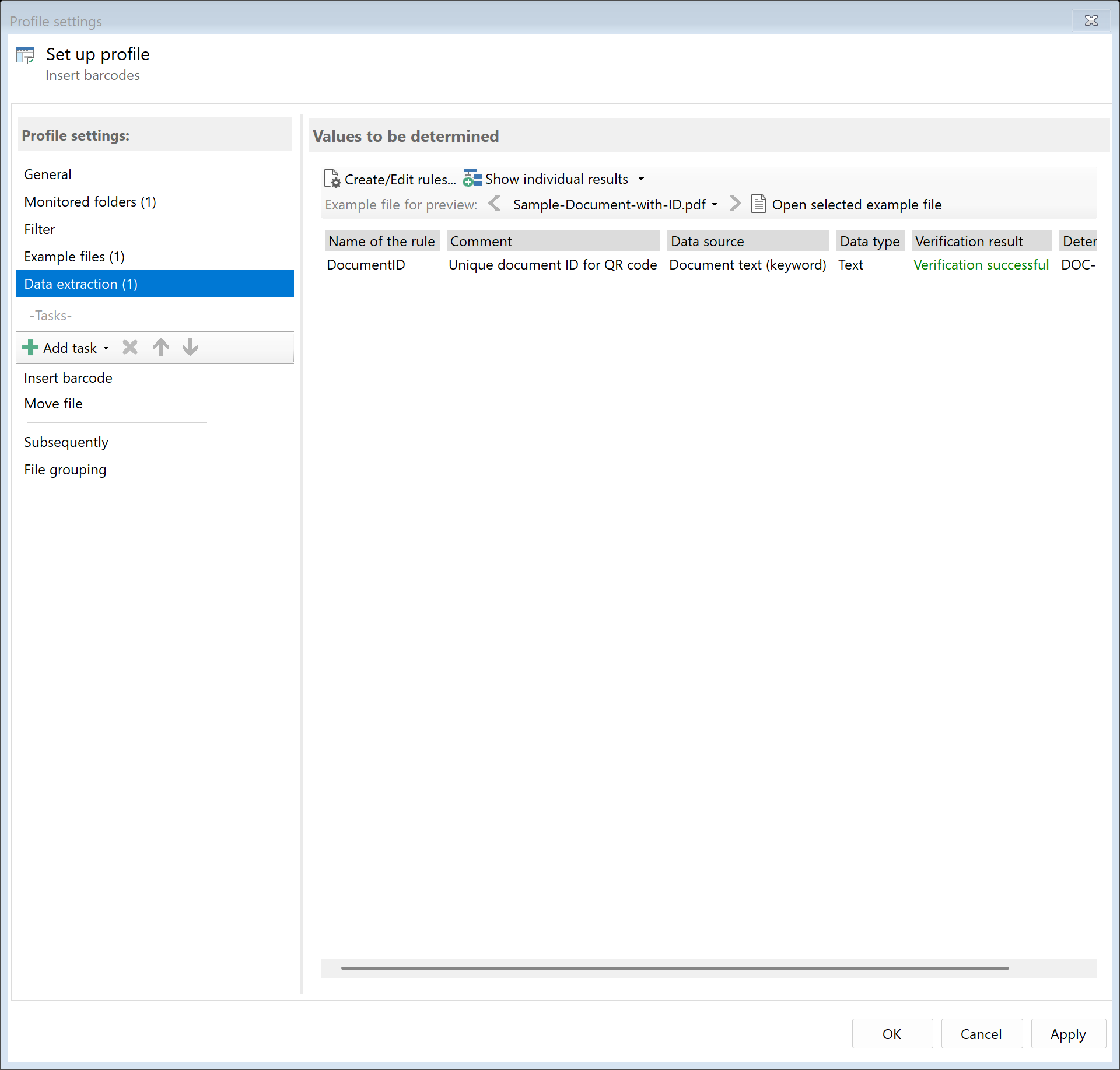This screenshot has height=1070, width=1120.
Task: Open the Monitored folders section
Action: pyautogui.click(x=90, y=202)
